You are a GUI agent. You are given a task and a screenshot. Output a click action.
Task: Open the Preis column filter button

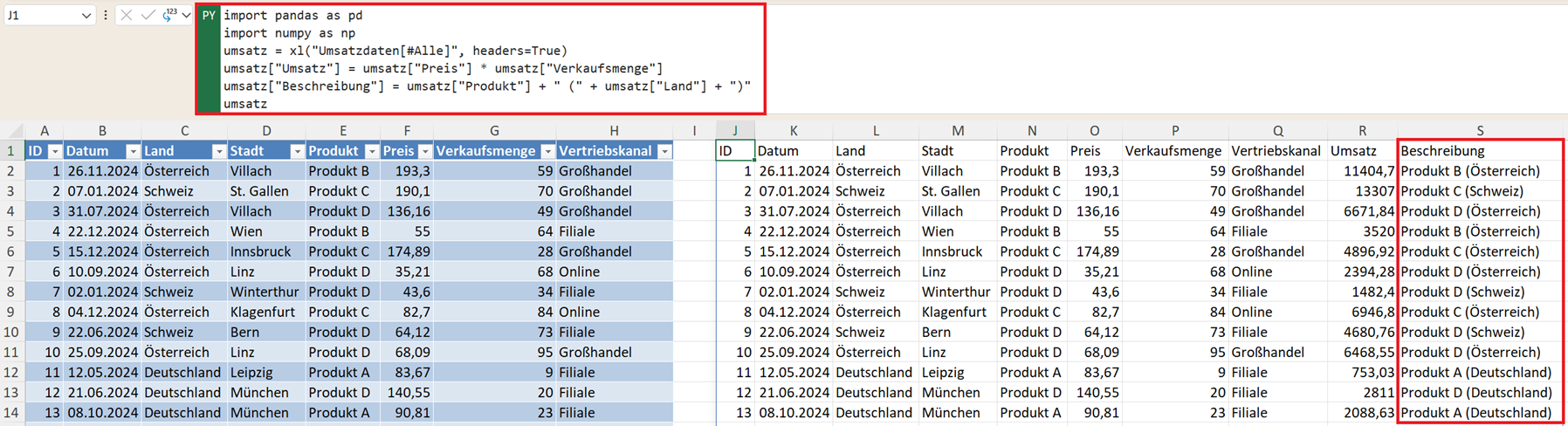424,152
